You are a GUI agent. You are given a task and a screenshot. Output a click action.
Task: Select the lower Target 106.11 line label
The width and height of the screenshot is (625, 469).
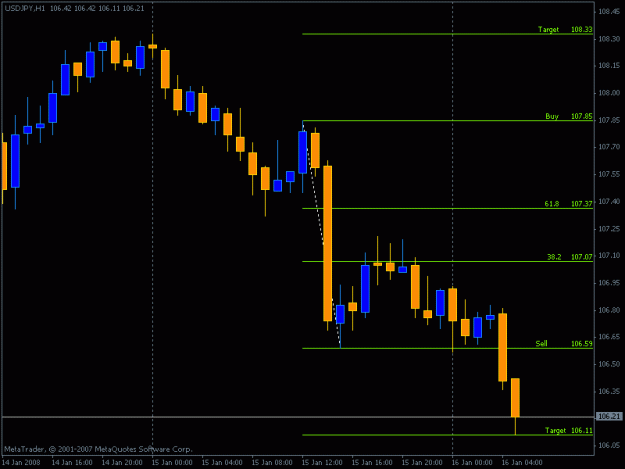569,430
